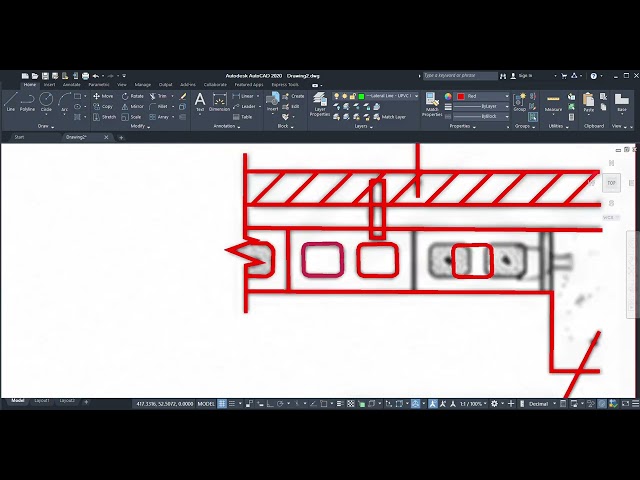
Task: Click Match Layer button
Action: point(389,117)
